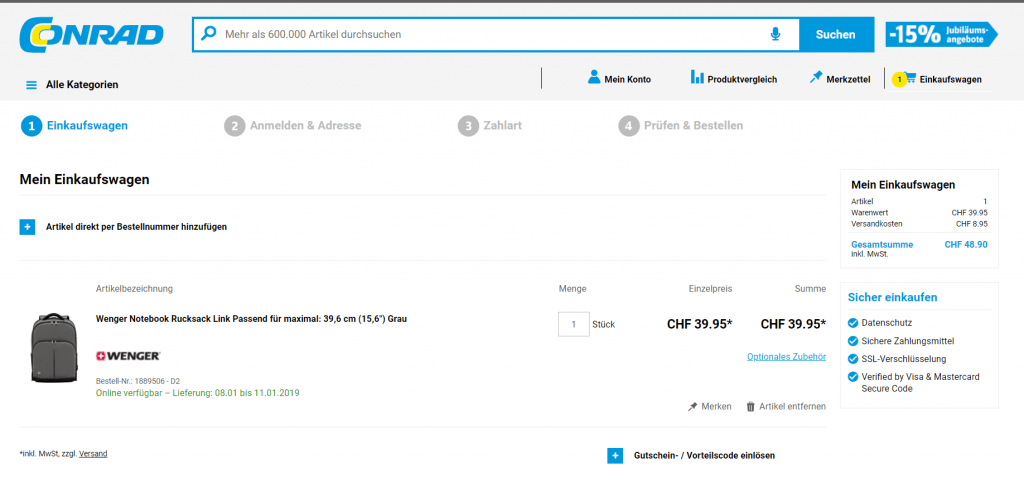This screenshot has height=482, width=1024.
Task: Click the trash icon to remove article
Action: tap(751, 406)
